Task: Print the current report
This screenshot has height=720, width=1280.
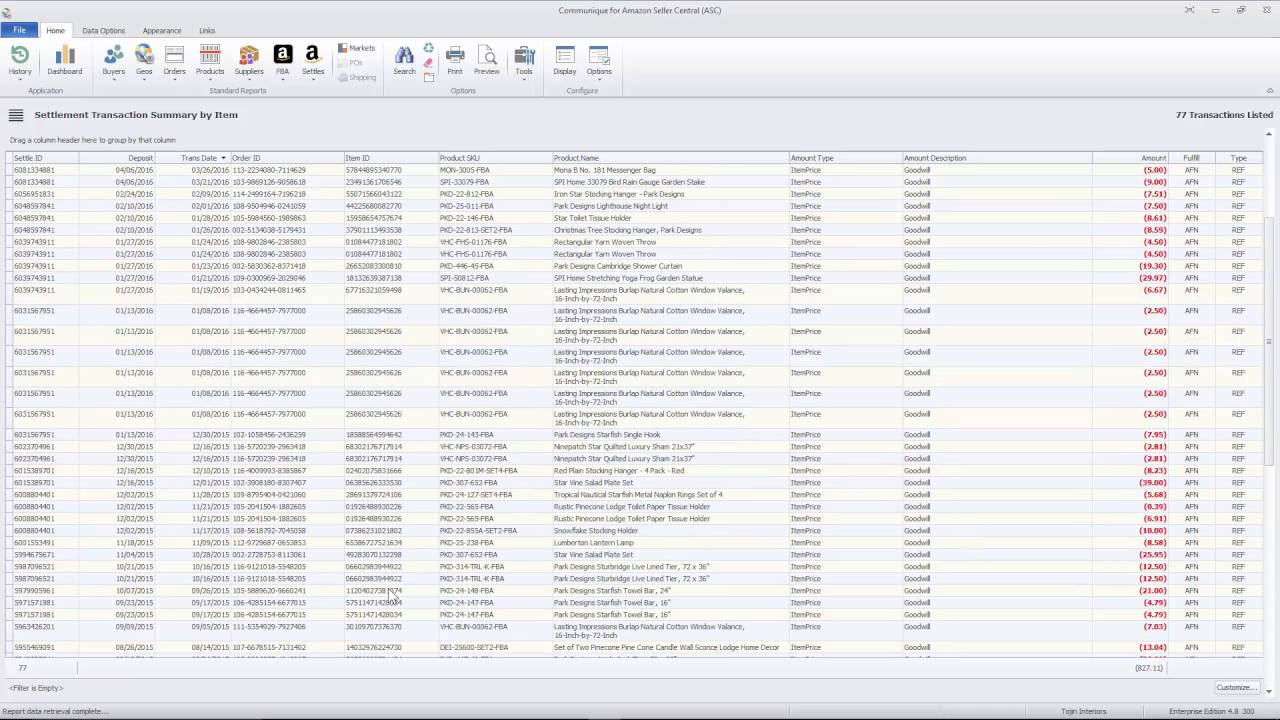Action: [x=455, y=60]
